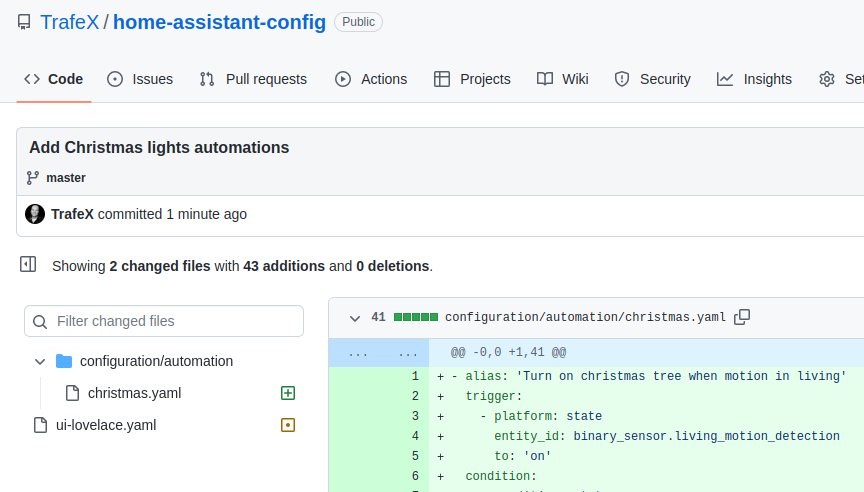
Task: Click the git branch icon beside master
Action: tap(33, 178)
